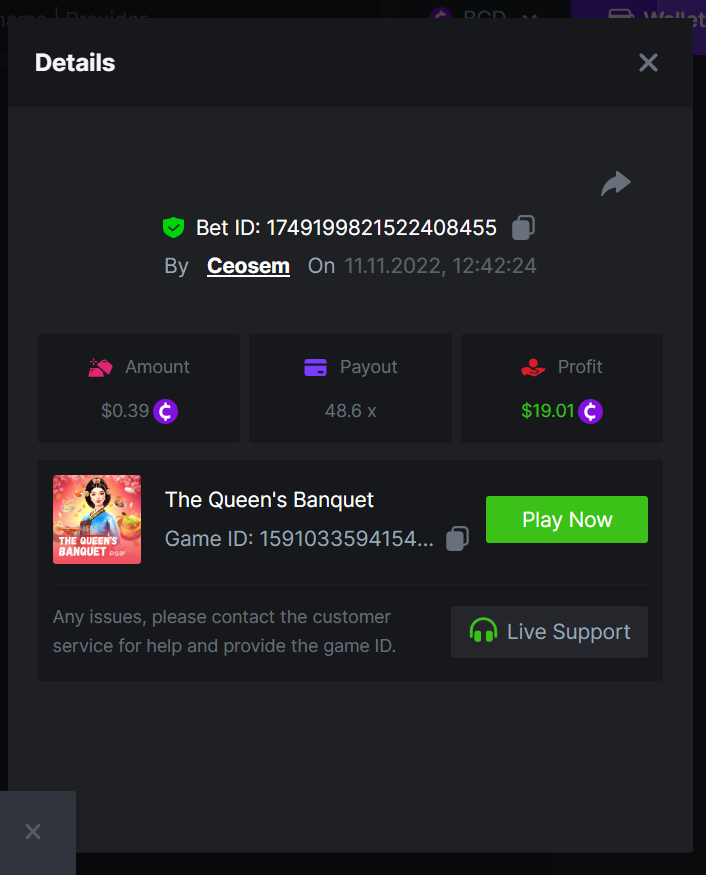Open the Wallet button at top
Image resolution: width=706 pixels, height=875 pixels.
650,16
